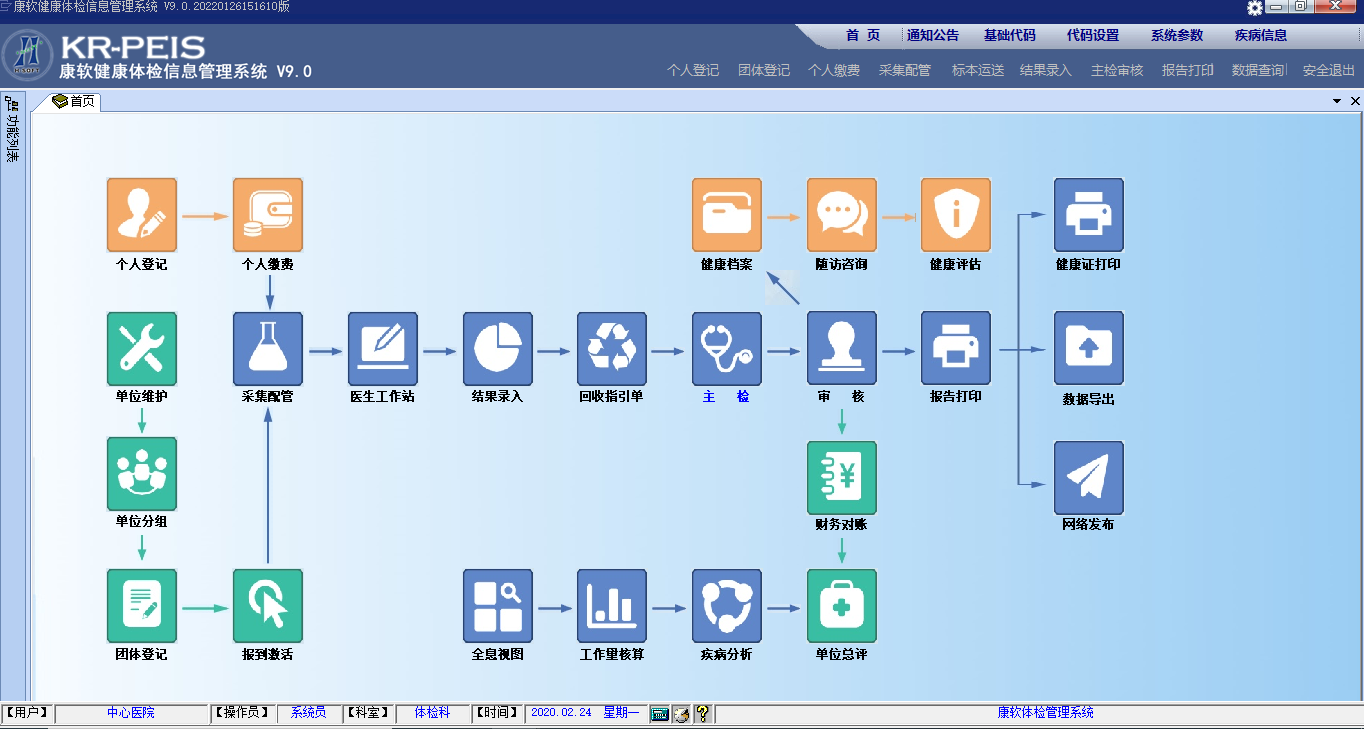Click the 团体登记 toolbar link

[x=763, y=70]
